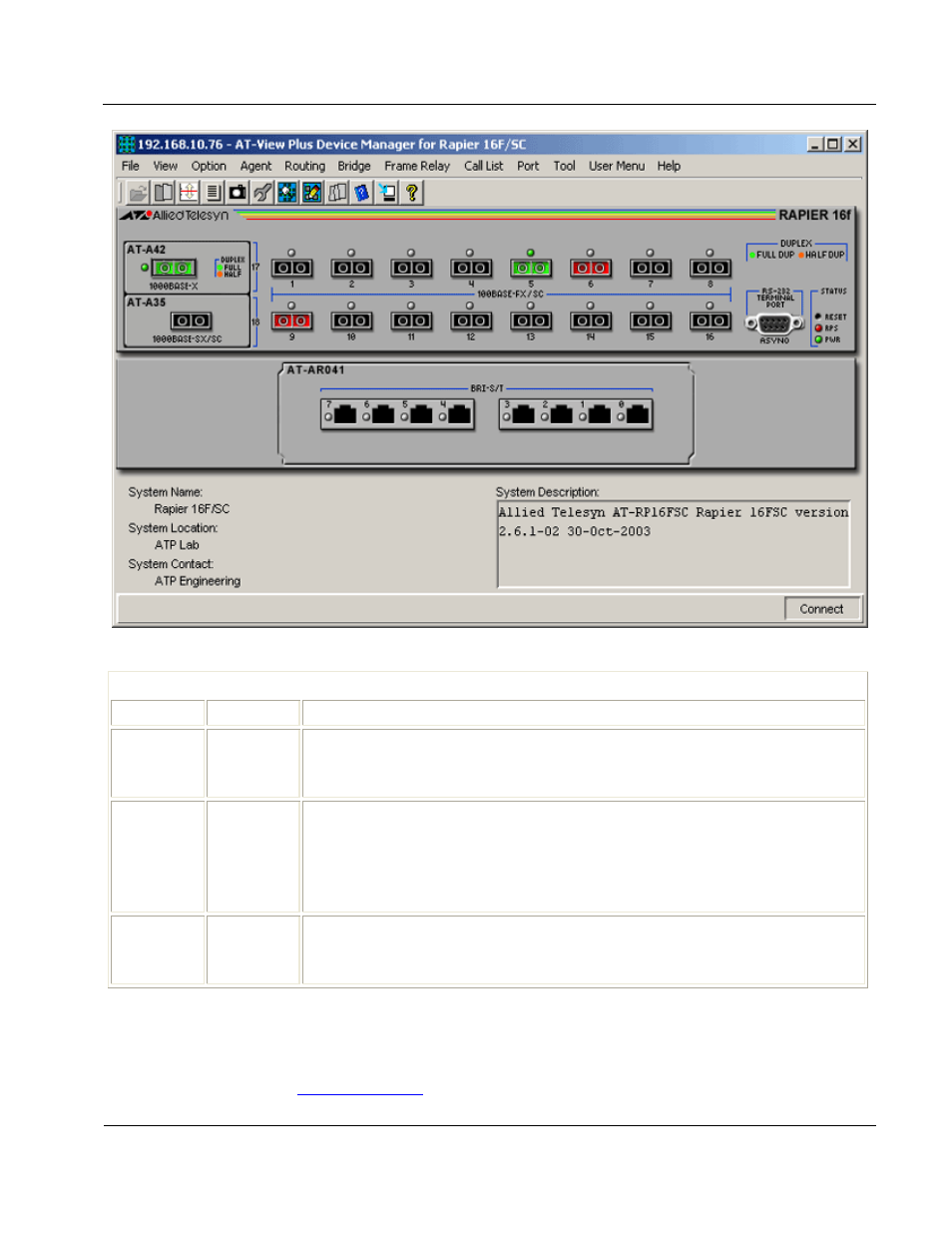
Task: Select fiber port 10 on the front panel
Action: pos(351,320)
